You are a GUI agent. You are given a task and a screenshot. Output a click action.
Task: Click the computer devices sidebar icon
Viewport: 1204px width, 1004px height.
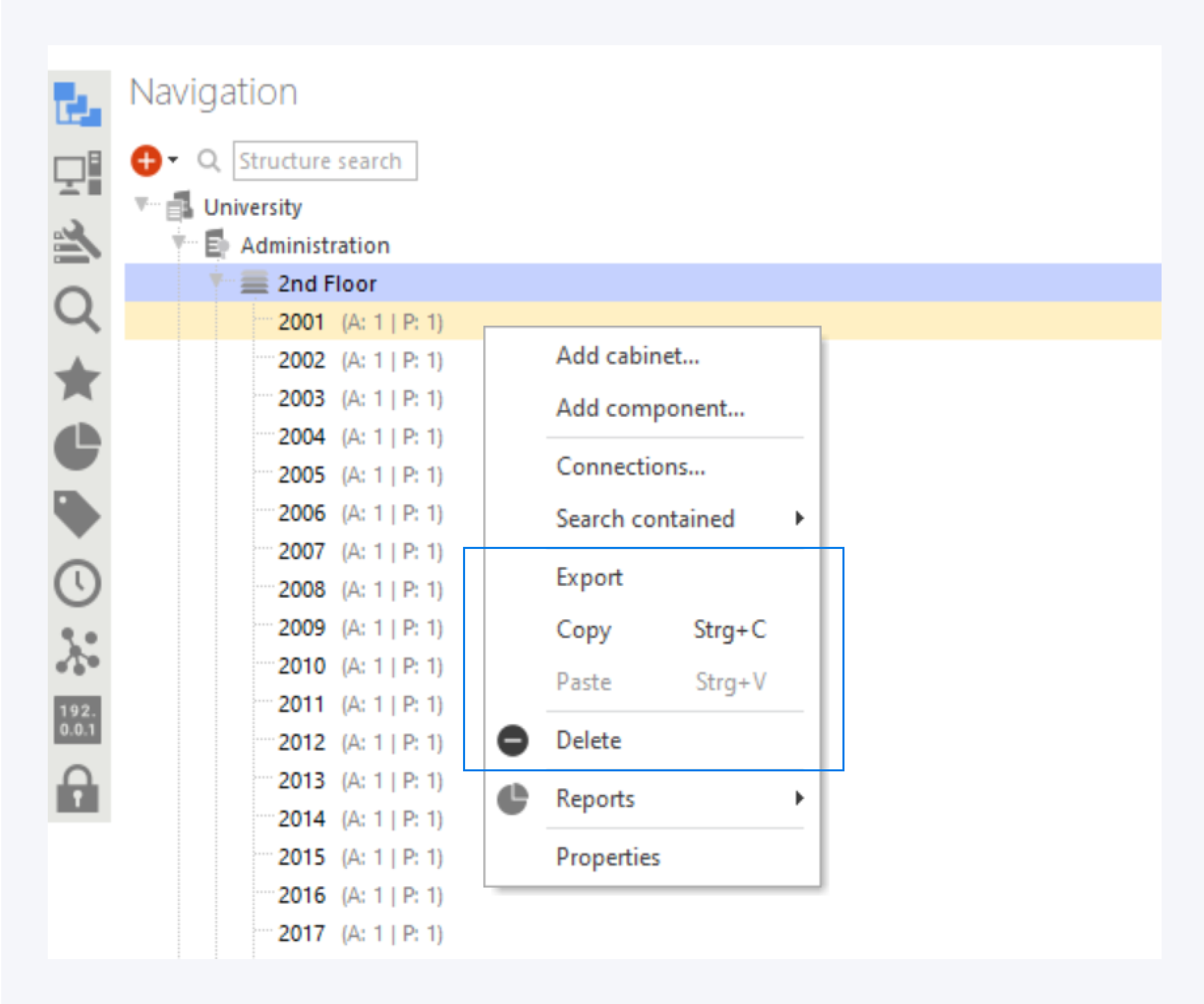point(78,173)
